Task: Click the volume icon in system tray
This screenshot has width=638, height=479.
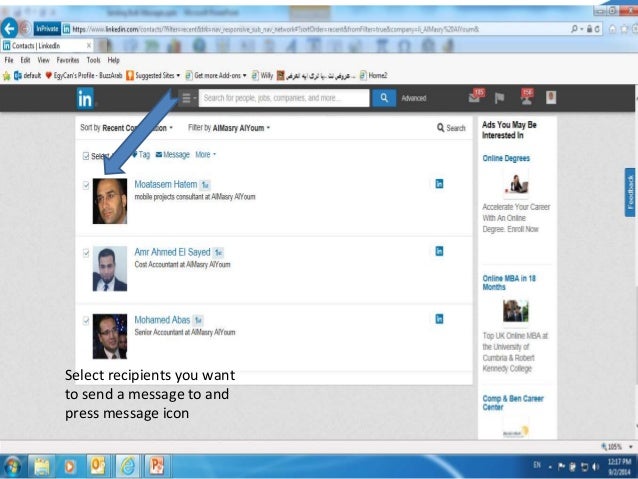Action: [x=596, y=466]
